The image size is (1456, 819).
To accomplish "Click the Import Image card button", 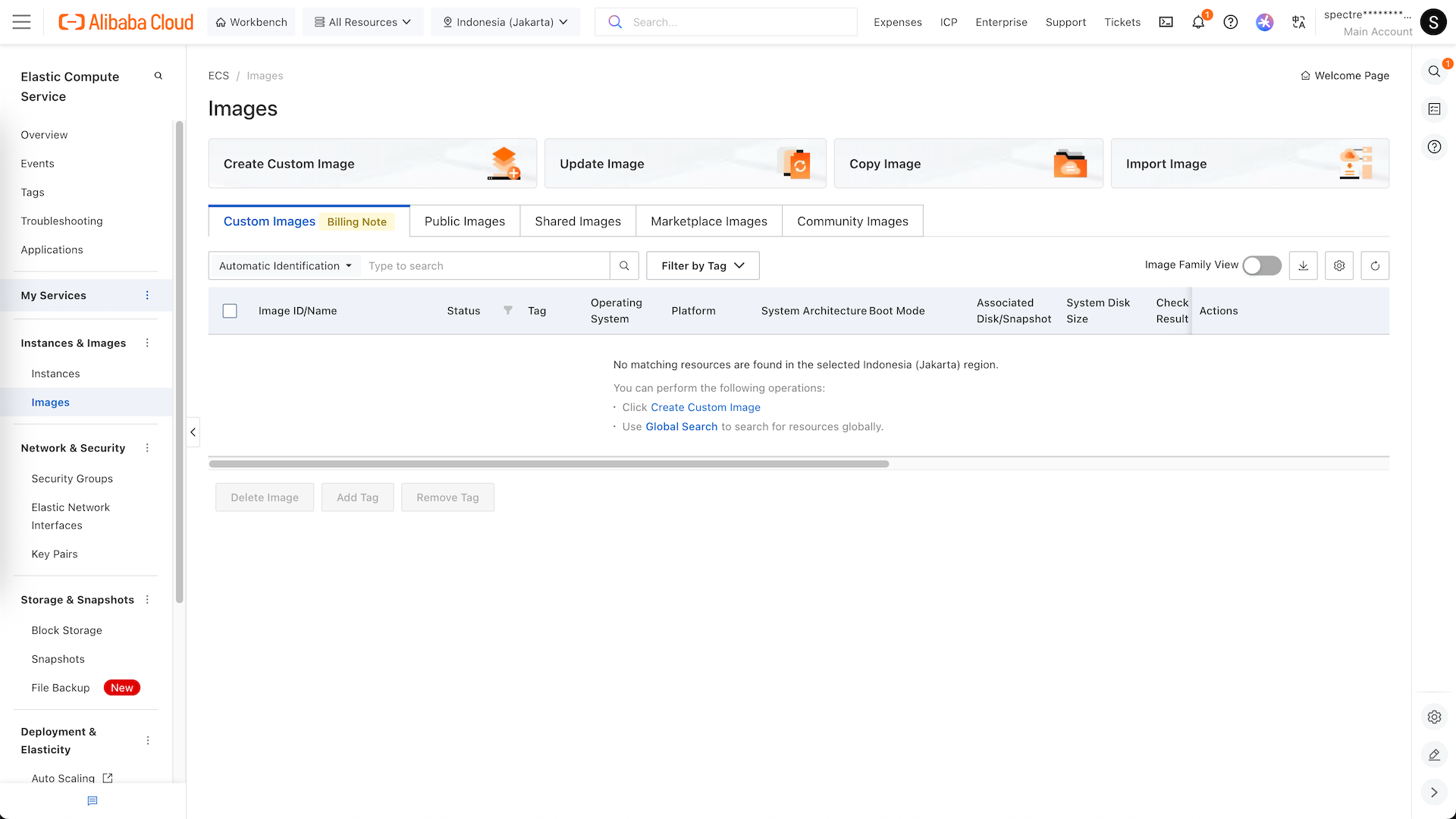I will tap(1249, 164).
